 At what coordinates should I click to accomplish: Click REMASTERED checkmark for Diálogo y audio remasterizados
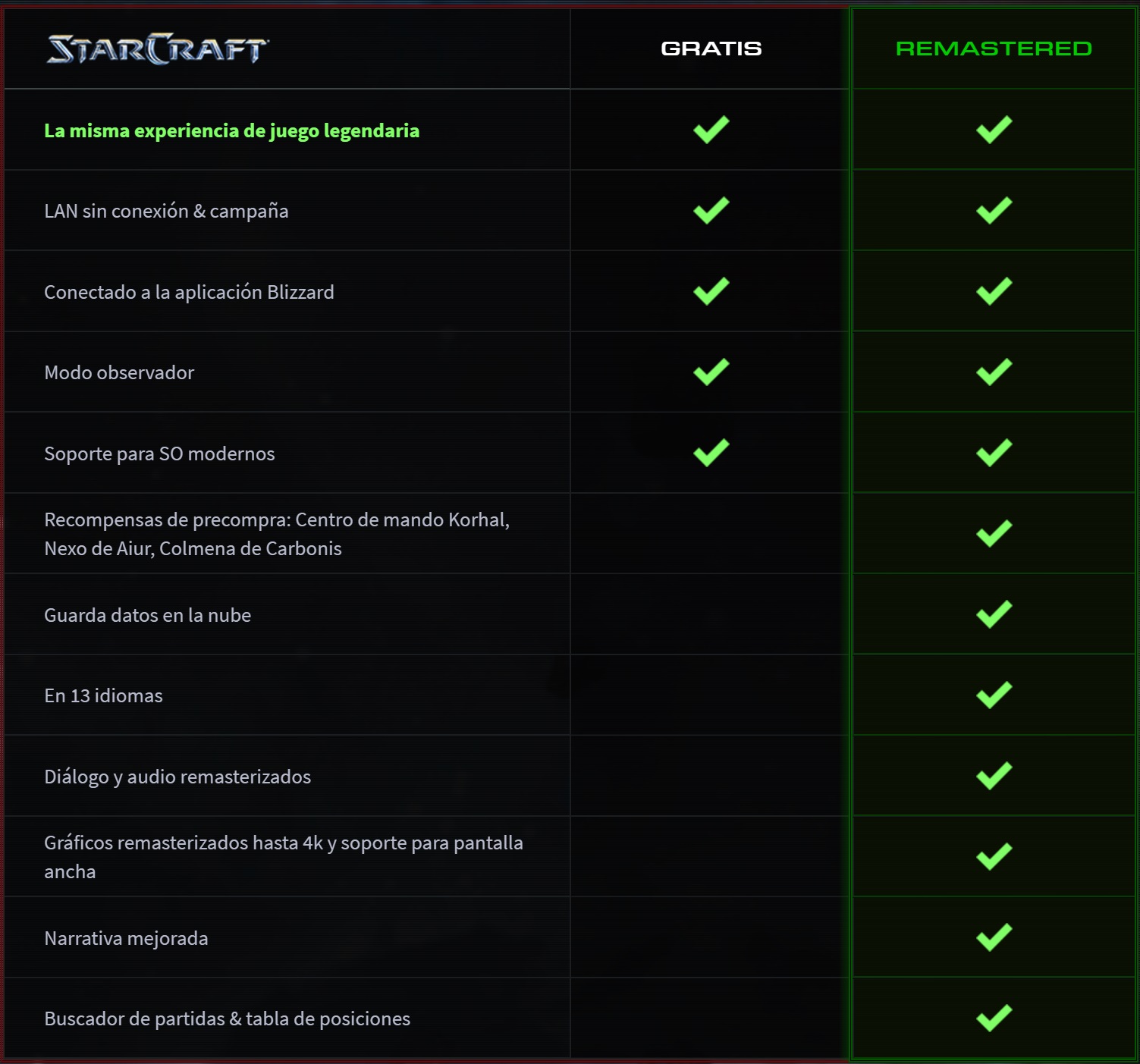click(994, 776)
